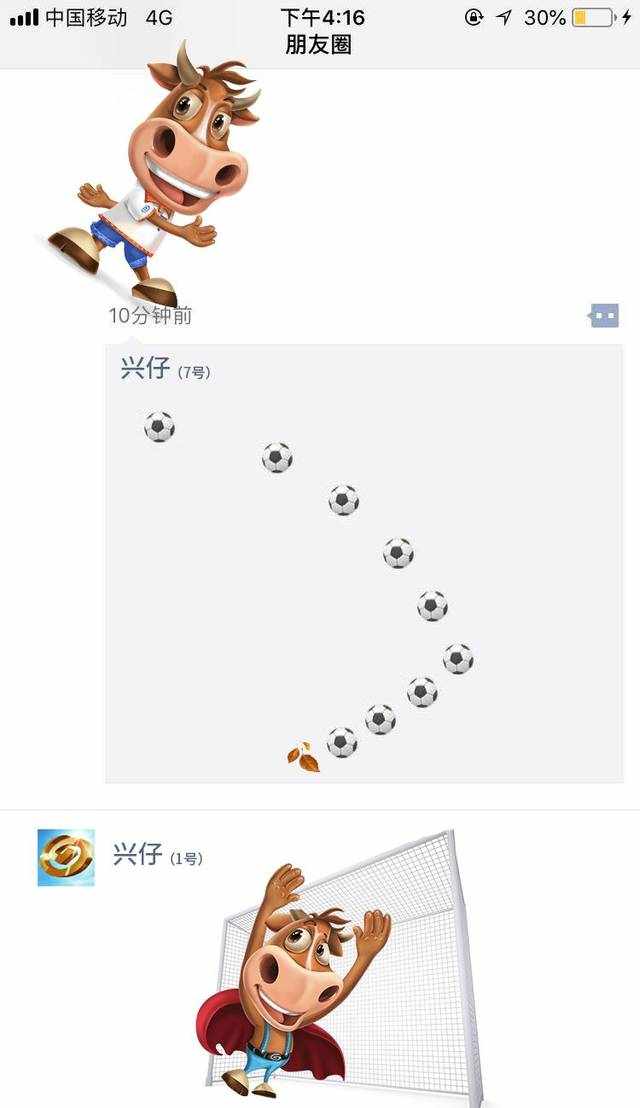Screen dimensions: 640x1108
Task: Tap the comment bubble icon beside the post
Action: (x=604, y=315)
